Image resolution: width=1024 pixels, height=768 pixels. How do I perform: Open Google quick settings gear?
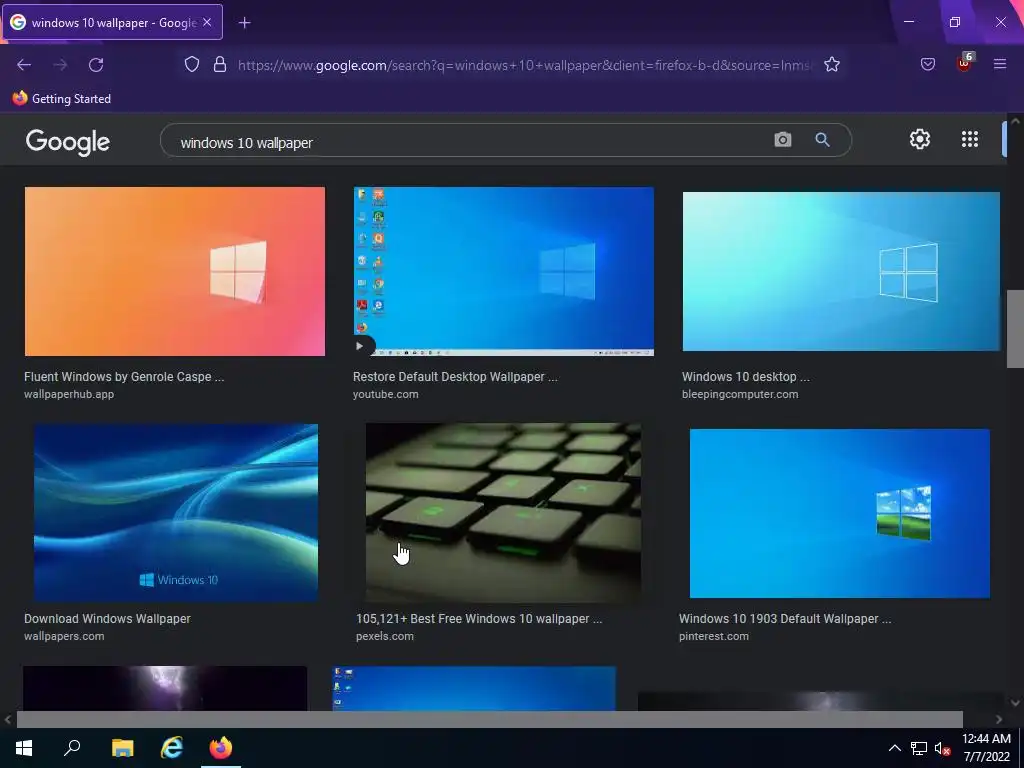tap(920, 139)
